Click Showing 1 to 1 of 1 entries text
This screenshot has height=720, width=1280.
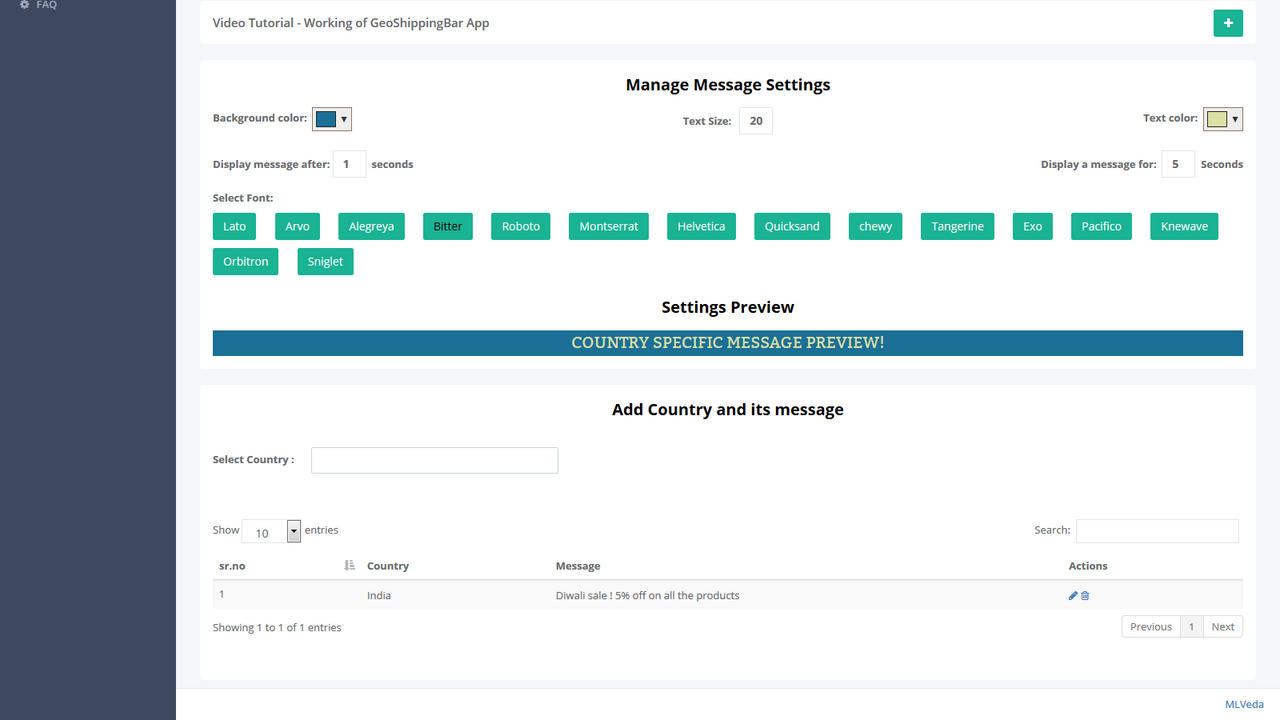(x=277, y=627)
